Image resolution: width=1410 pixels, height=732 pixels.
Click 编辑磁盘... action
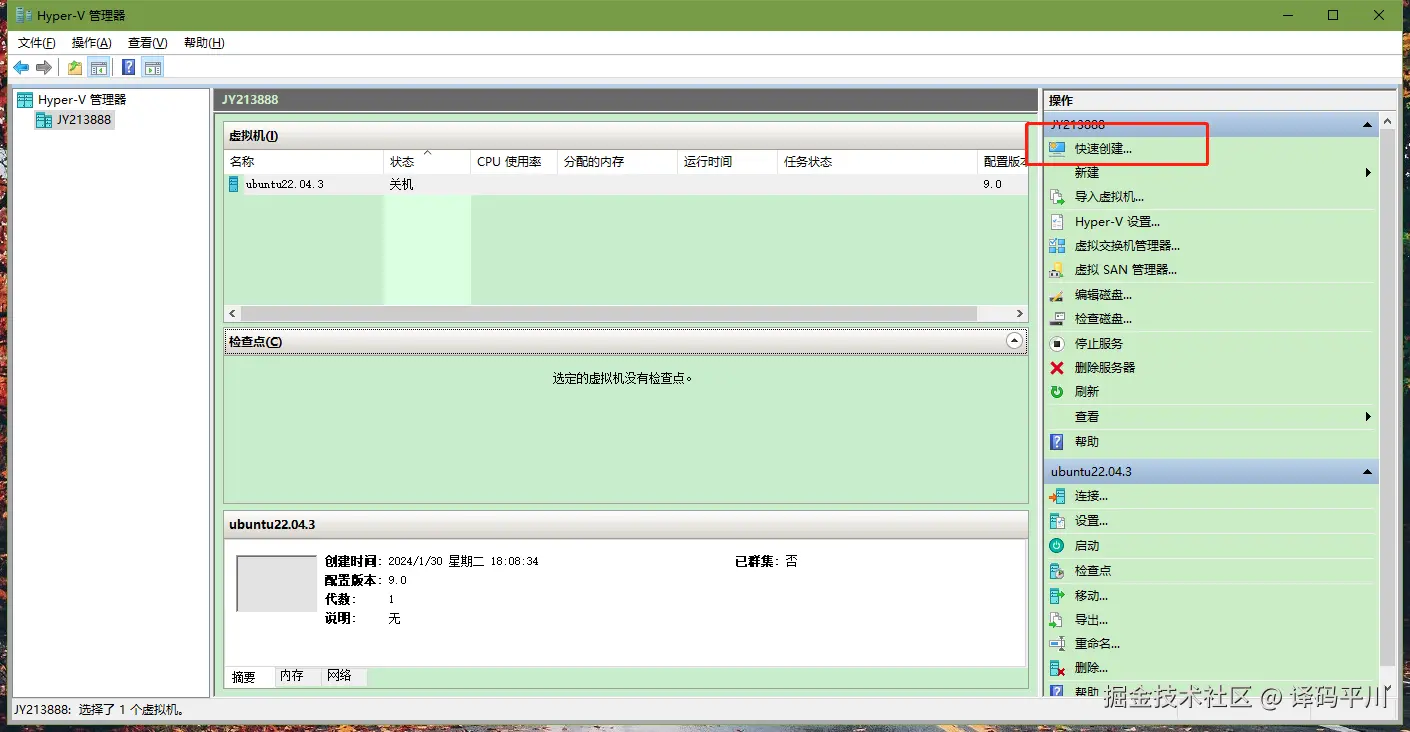tap(1103, 294)
